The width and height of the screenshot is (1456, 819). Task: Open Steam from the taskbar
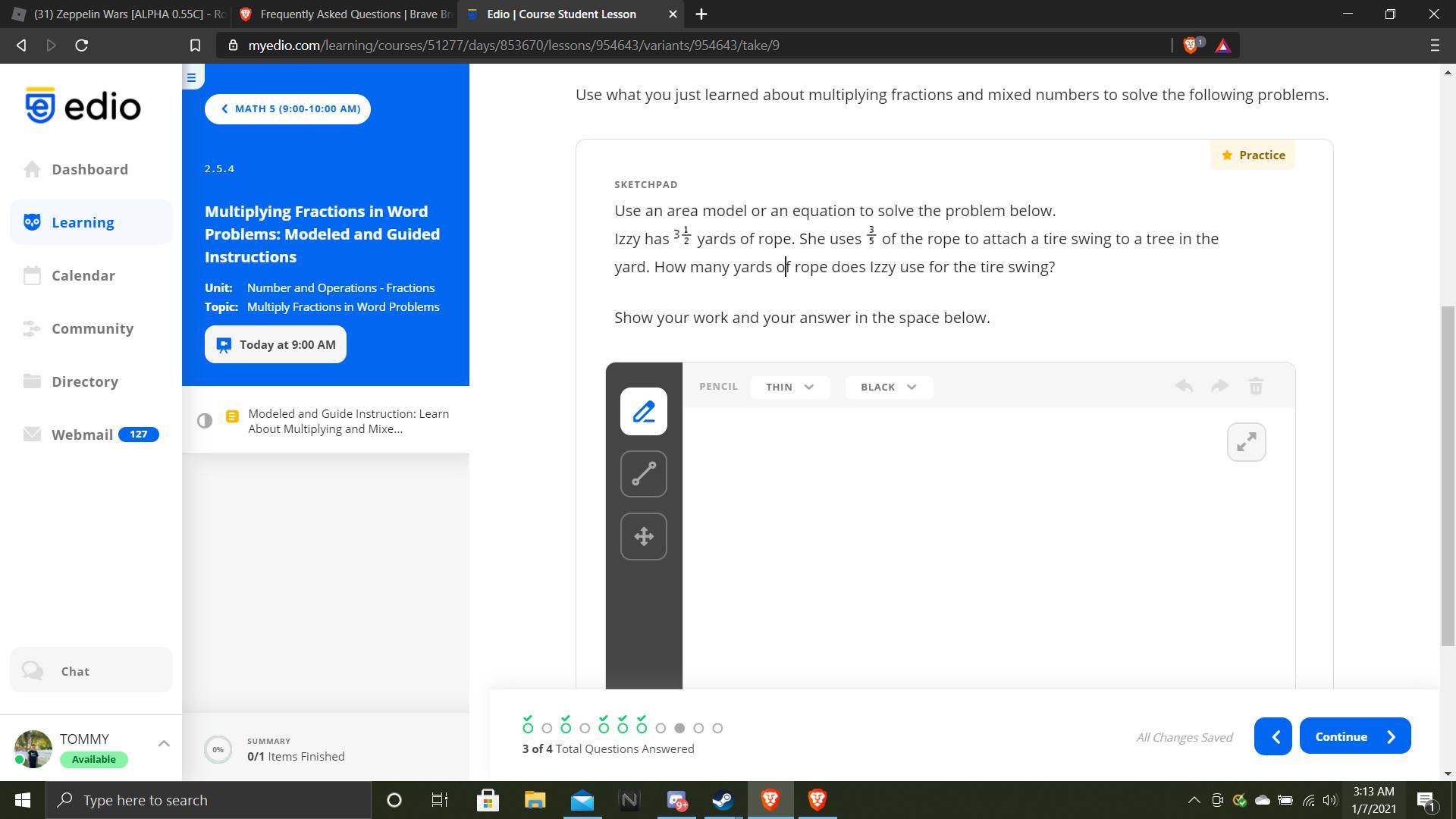point(722,800)
